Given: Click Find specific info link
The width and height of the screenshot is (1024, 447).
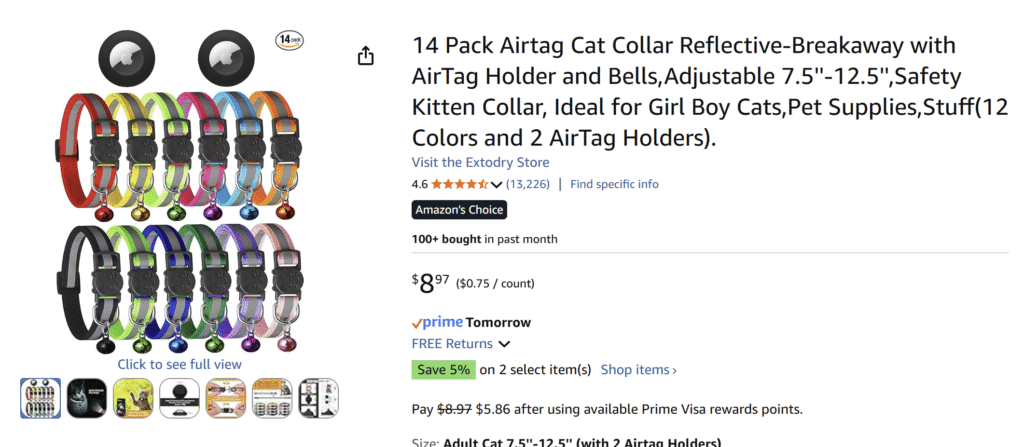Looking at the screenshot, I should tap(614, 184).
